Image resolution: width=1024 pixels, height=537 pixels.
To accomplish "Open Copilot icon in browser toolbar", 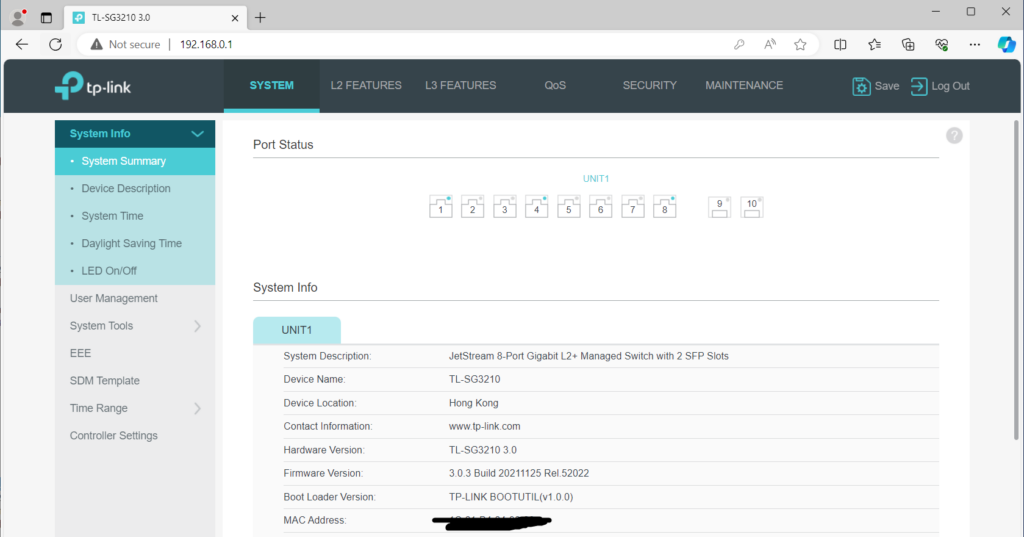I will click(x=1006, y=44).
